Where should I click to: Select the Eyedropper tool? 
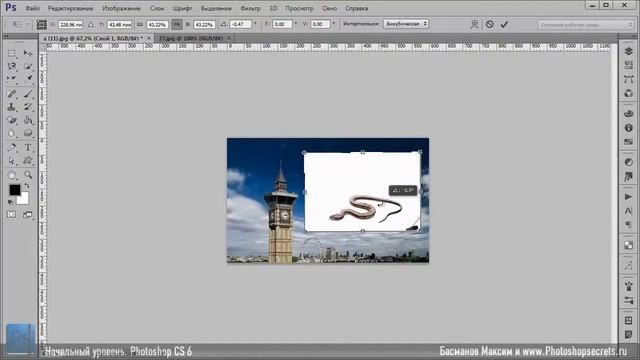(28, 79)
